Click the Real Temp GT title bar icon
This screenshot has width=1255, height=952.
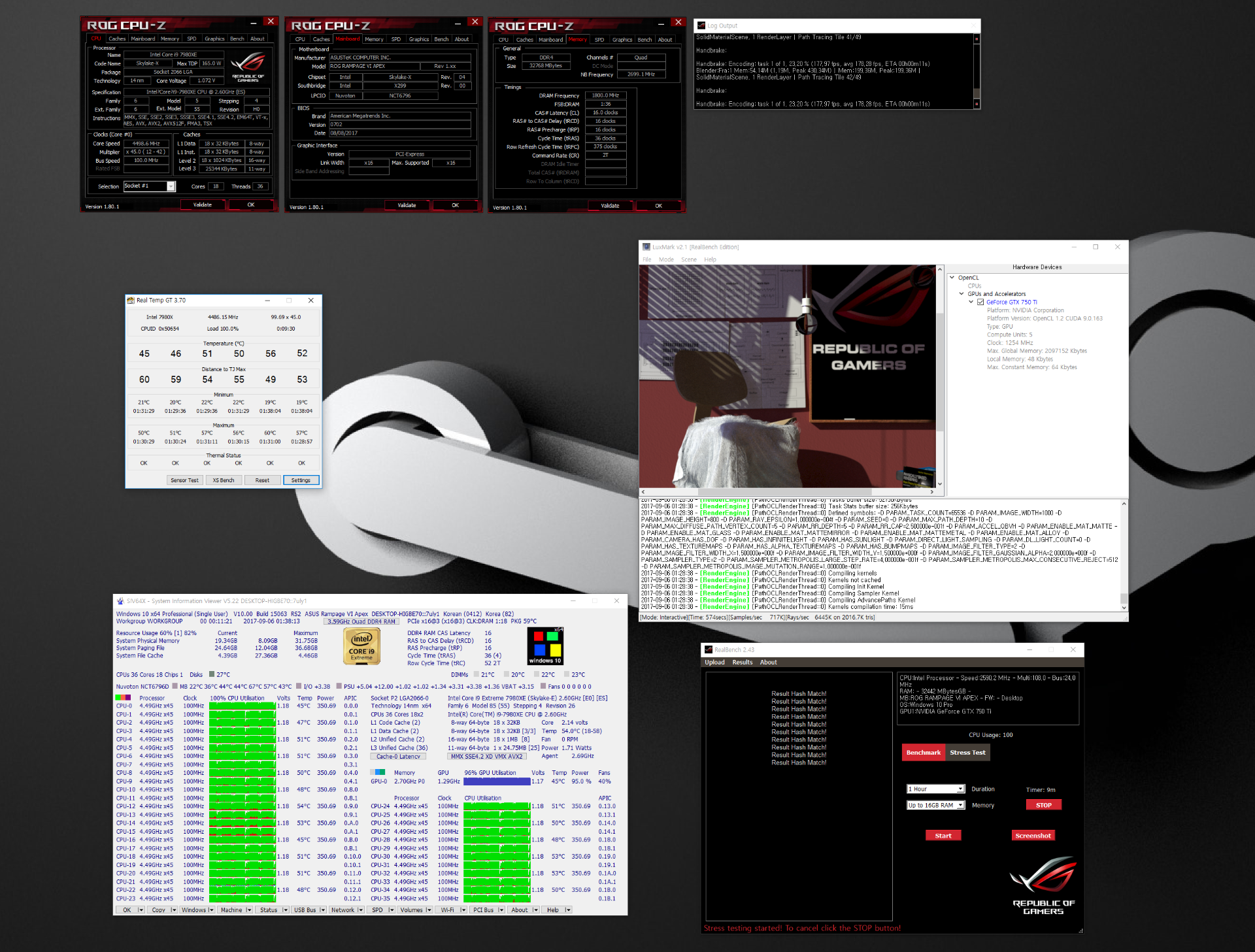[131, 301]
